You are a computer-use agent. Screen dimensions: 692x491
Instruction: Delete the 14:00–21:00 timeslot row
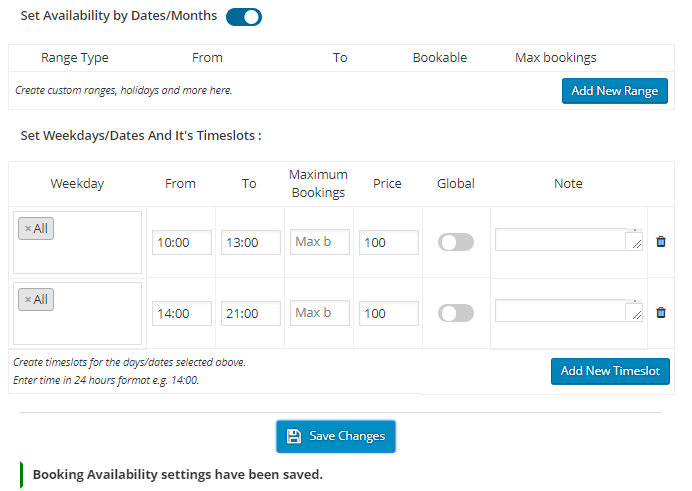coord(660,312)
